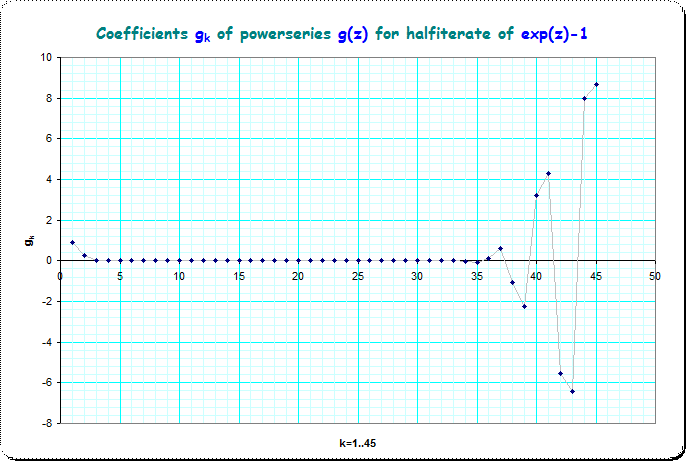
Task: Select the data point at k=41 near 4.3
Action: click(x=548, y=173)
